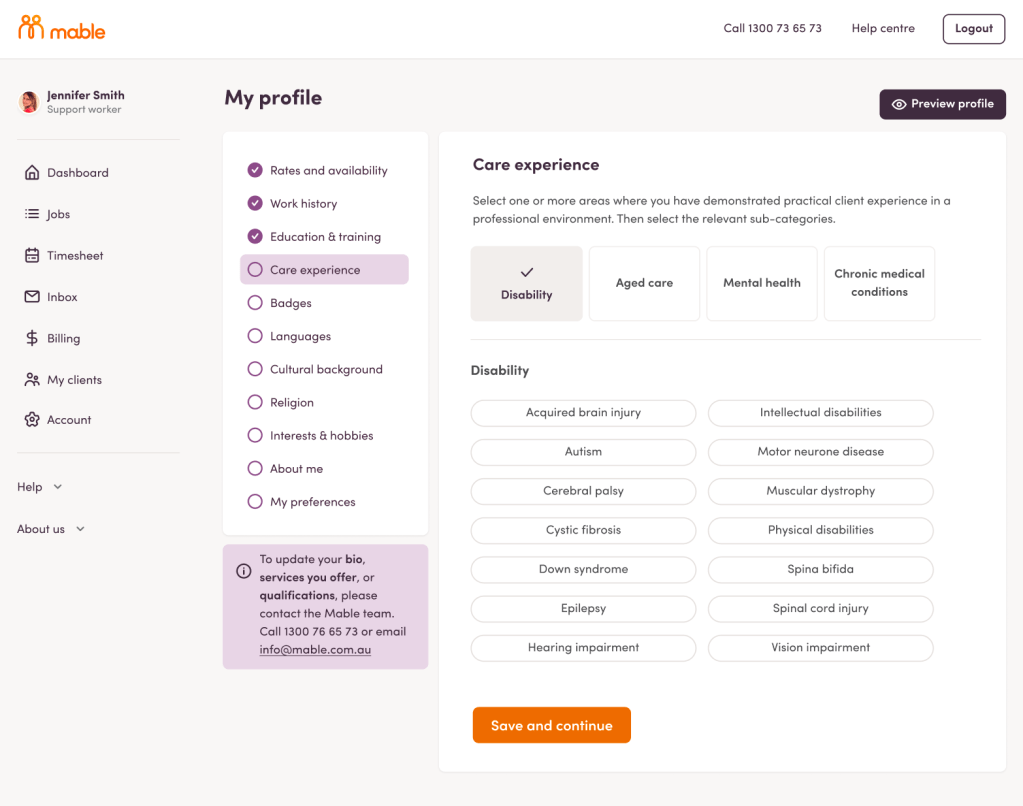Image resolution: width=1023 pixels, height=806 pixels.
Task: Click the Mable logo icon
Action: [31, 28]
